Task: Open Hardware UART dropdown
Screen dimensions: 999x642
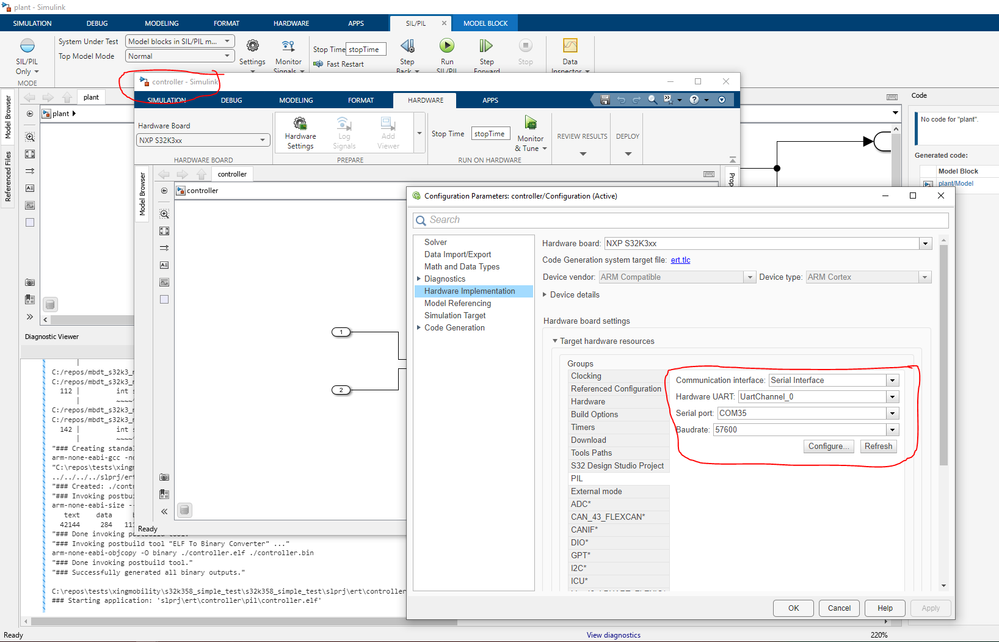Action: (893, 397)
